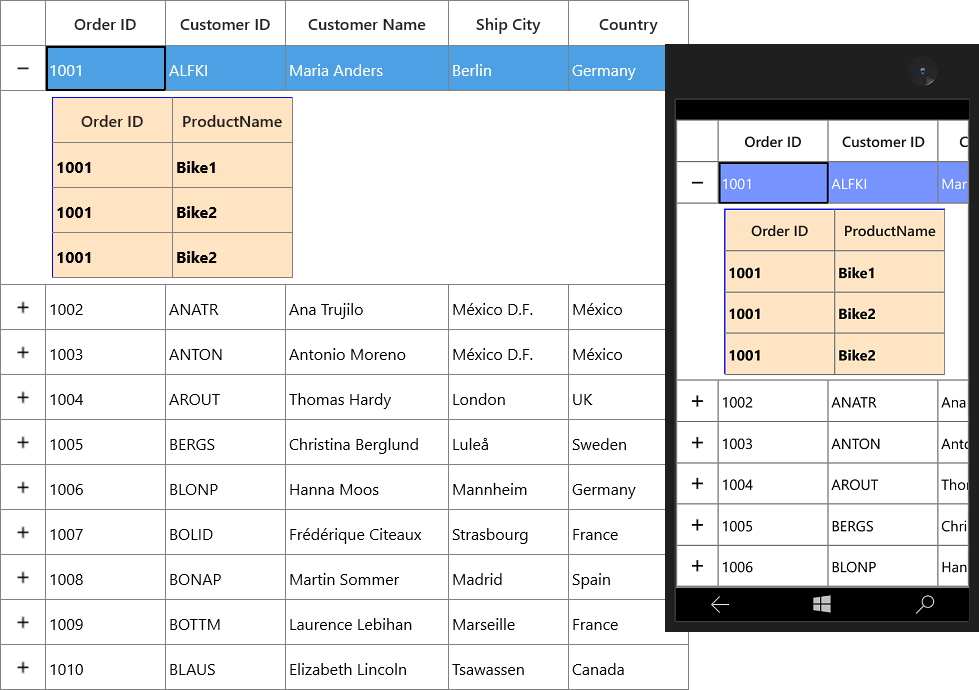Click the Country column header
979x690 pixels.
tap(628, 24)
